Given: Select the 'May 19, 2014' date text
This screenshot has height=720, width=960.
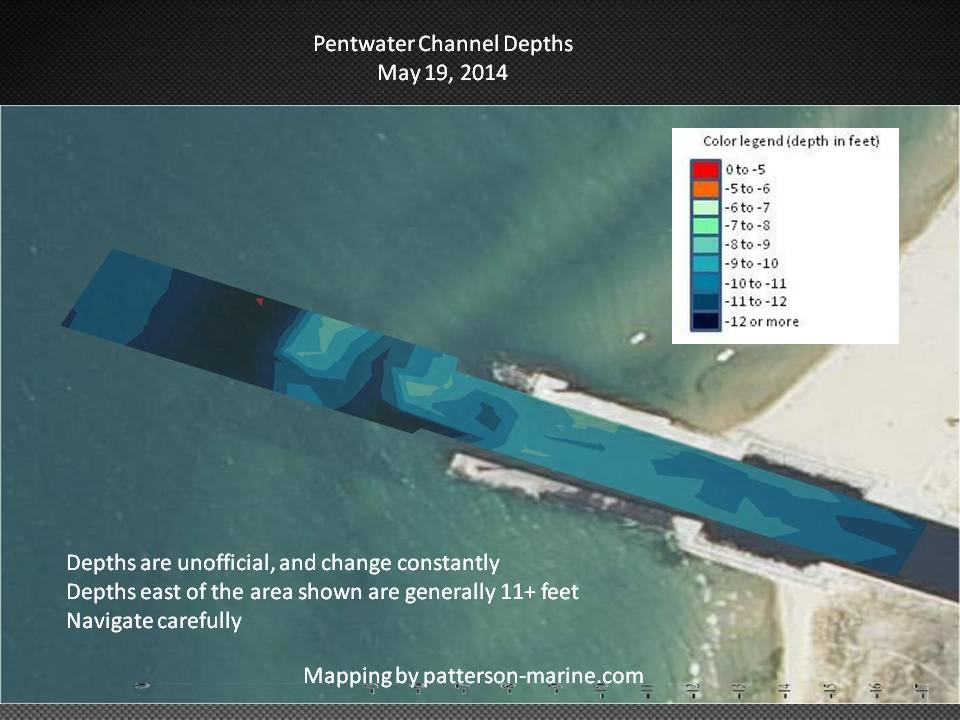Looking at the screenshot, I should tap(443, 73).
